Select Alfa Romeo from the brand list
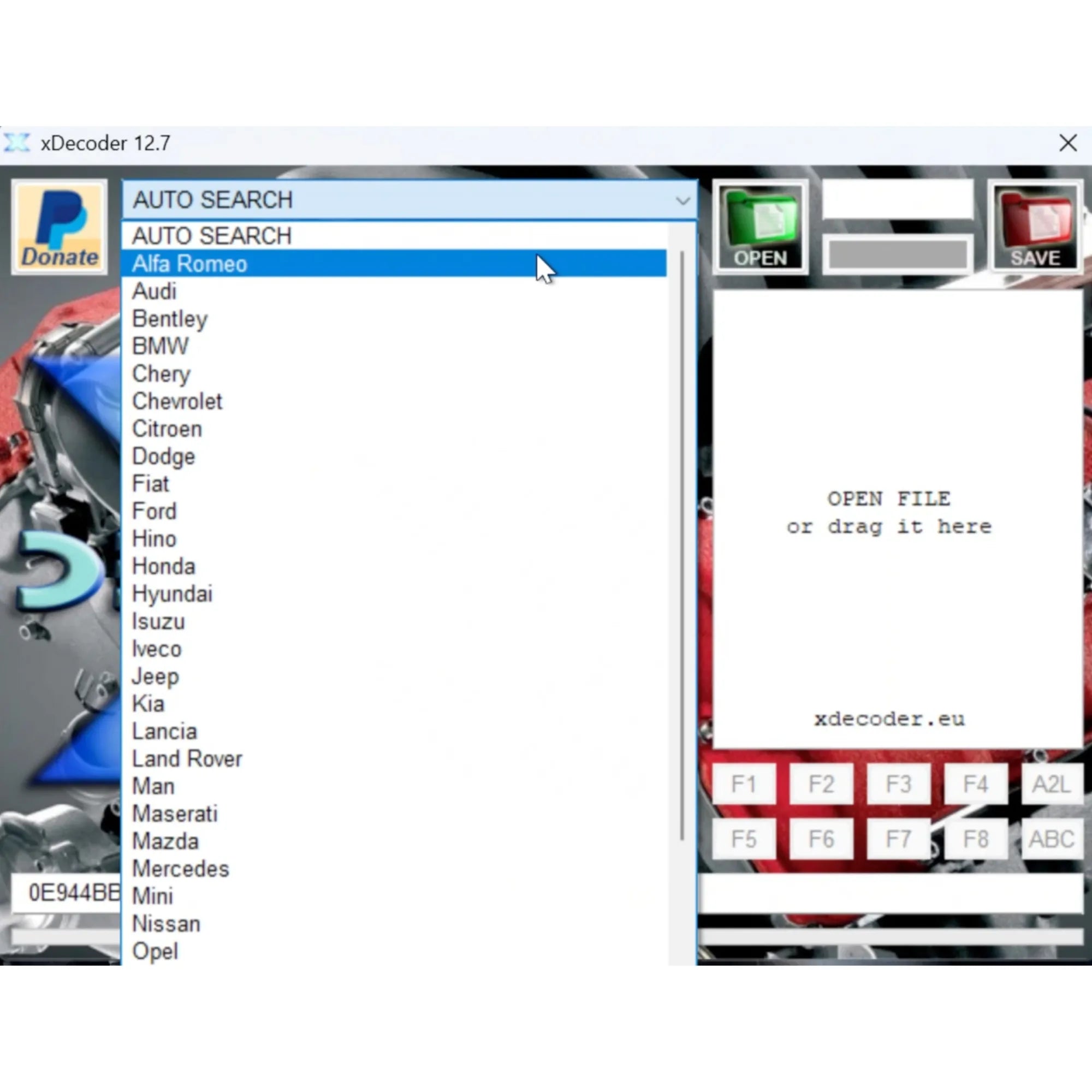Screen dimensions: 1092x1092 (x=189, y=263)
